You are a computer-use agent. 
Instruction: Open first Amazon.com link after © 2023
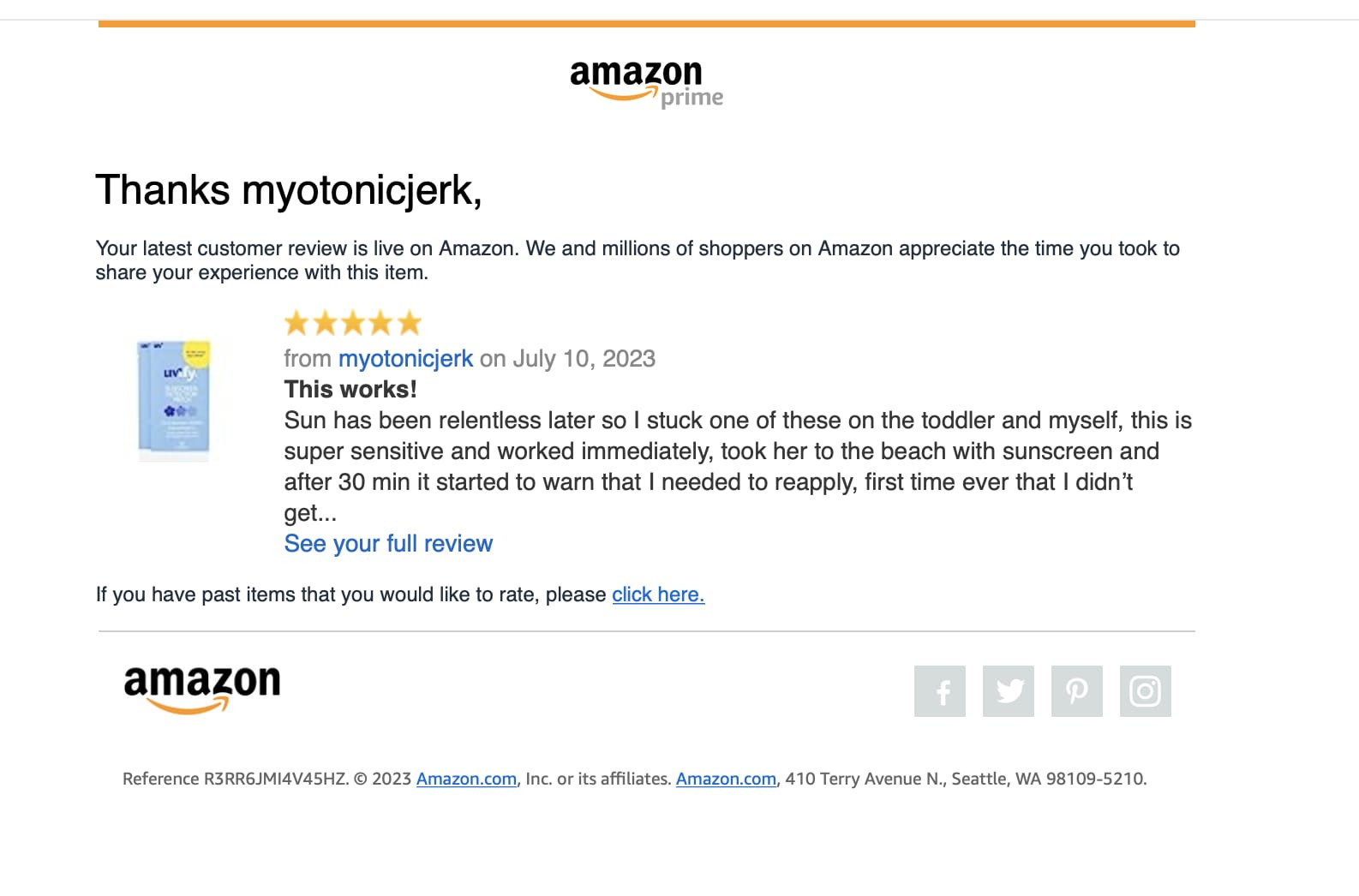point(466,779)
